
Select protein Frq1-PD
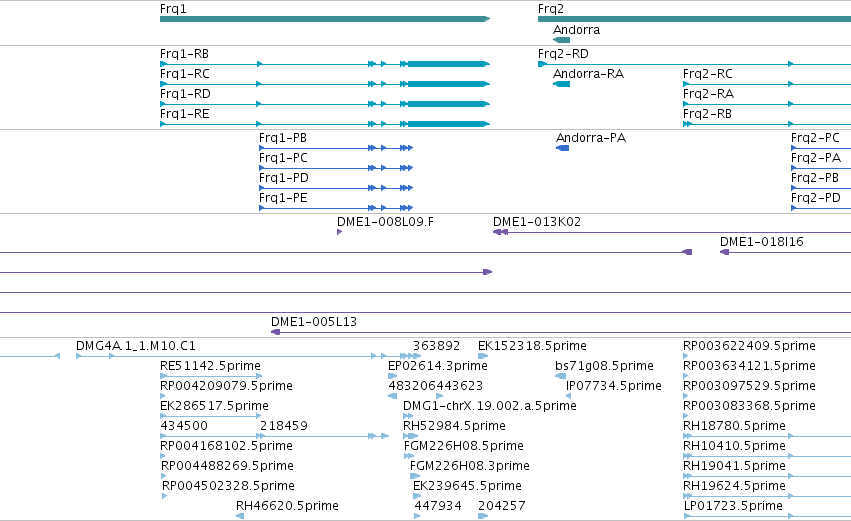(x=284, y=178)
